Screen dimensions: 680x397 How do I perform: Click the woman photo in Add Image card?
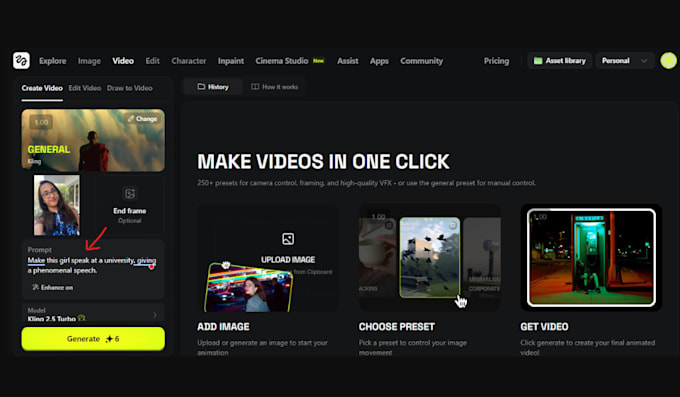[x=248, y=287]
